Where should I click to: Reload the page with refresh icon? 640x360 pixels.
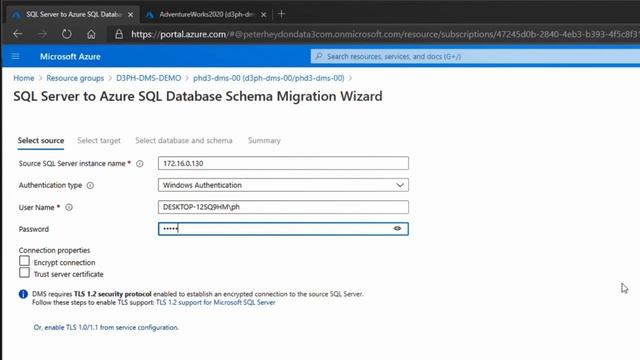(67, 34)
